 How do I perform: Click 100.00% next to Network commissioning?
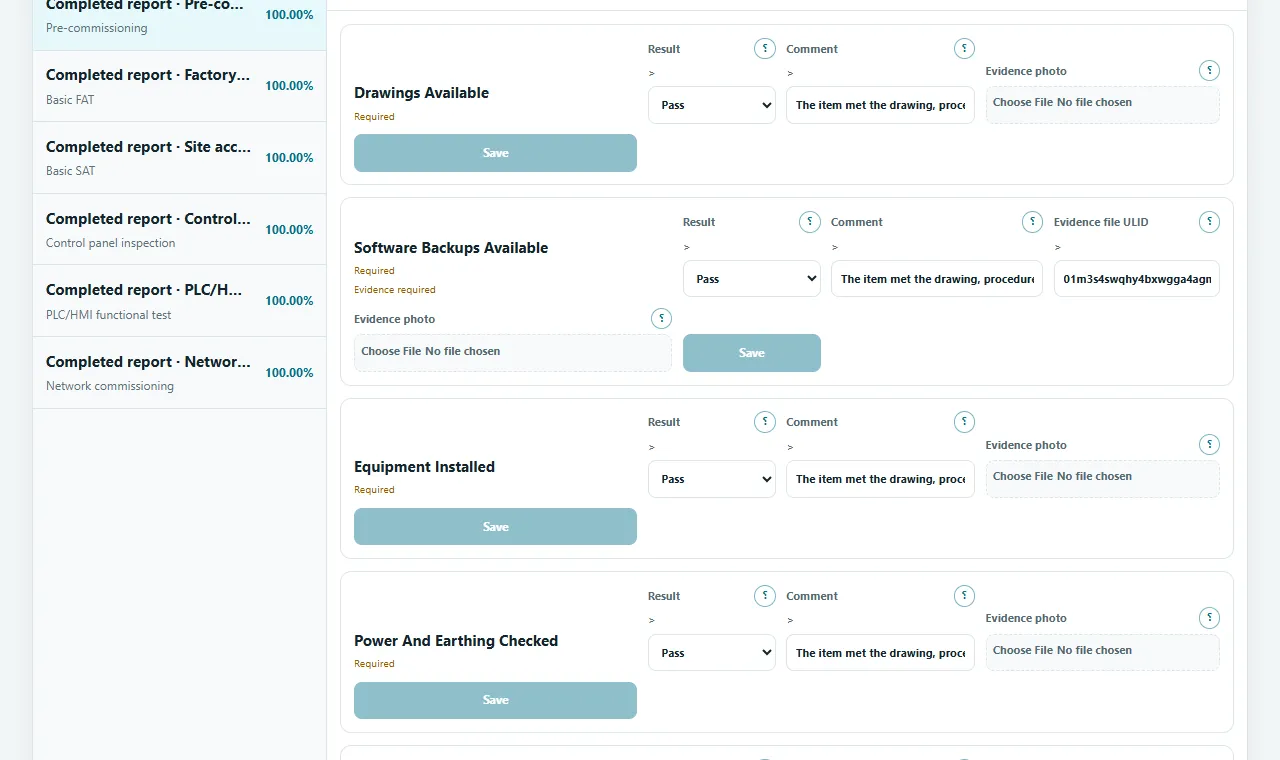(x=289, y=373)
